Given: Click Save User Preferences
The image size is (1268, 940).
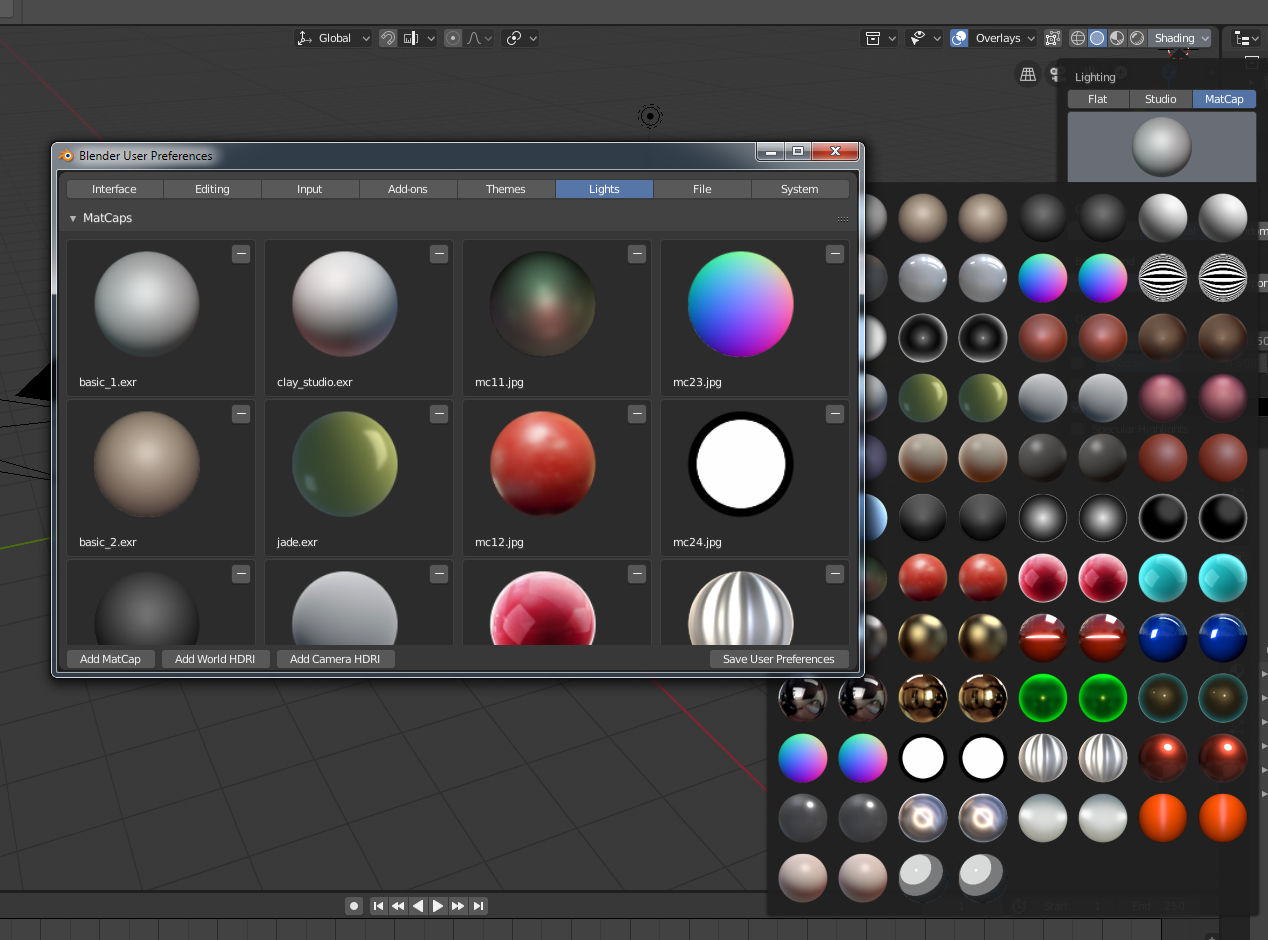Looking at the screenshot, I should coord(779,659).
